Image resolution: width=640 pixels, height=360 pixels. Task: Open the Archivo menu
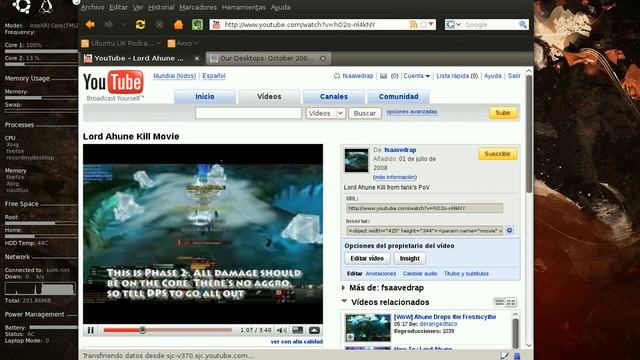click(x=92, y=7)
